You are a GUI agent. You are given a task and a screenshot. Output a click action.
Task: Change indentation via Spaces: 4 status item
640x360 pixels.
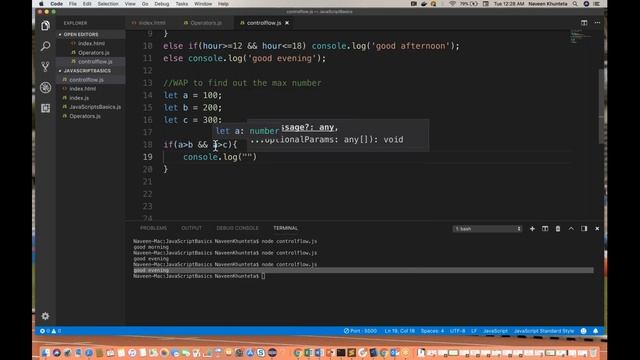point(432,331)
